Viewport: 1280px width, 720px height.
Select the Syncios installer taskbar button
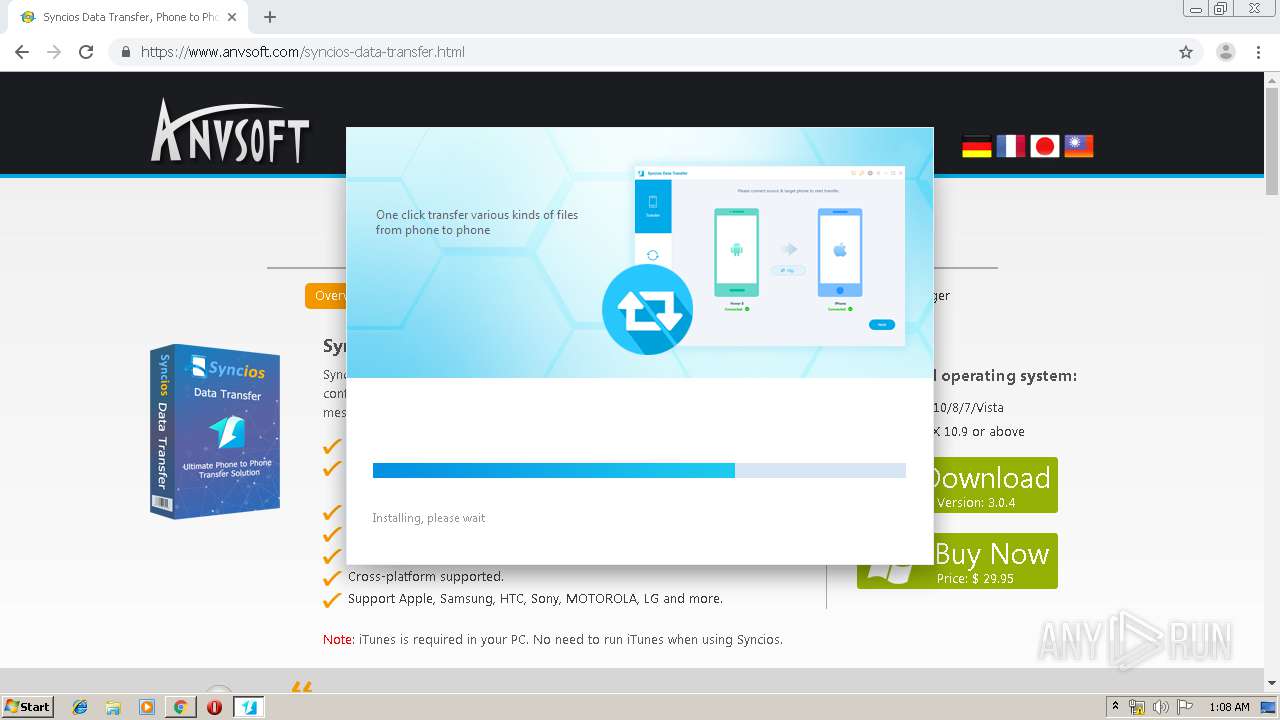coord(248,707)
